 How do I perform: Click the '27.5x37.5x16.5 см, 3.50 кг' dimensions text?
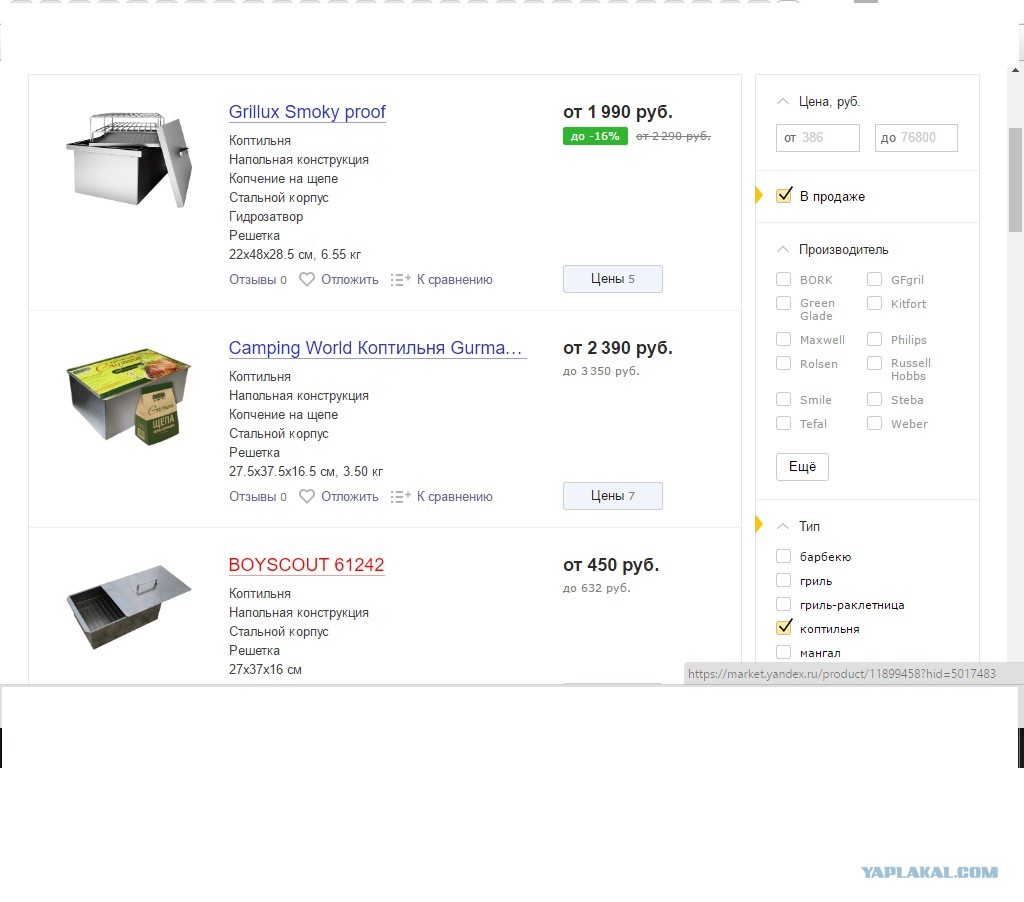click(x=306, y=471)
